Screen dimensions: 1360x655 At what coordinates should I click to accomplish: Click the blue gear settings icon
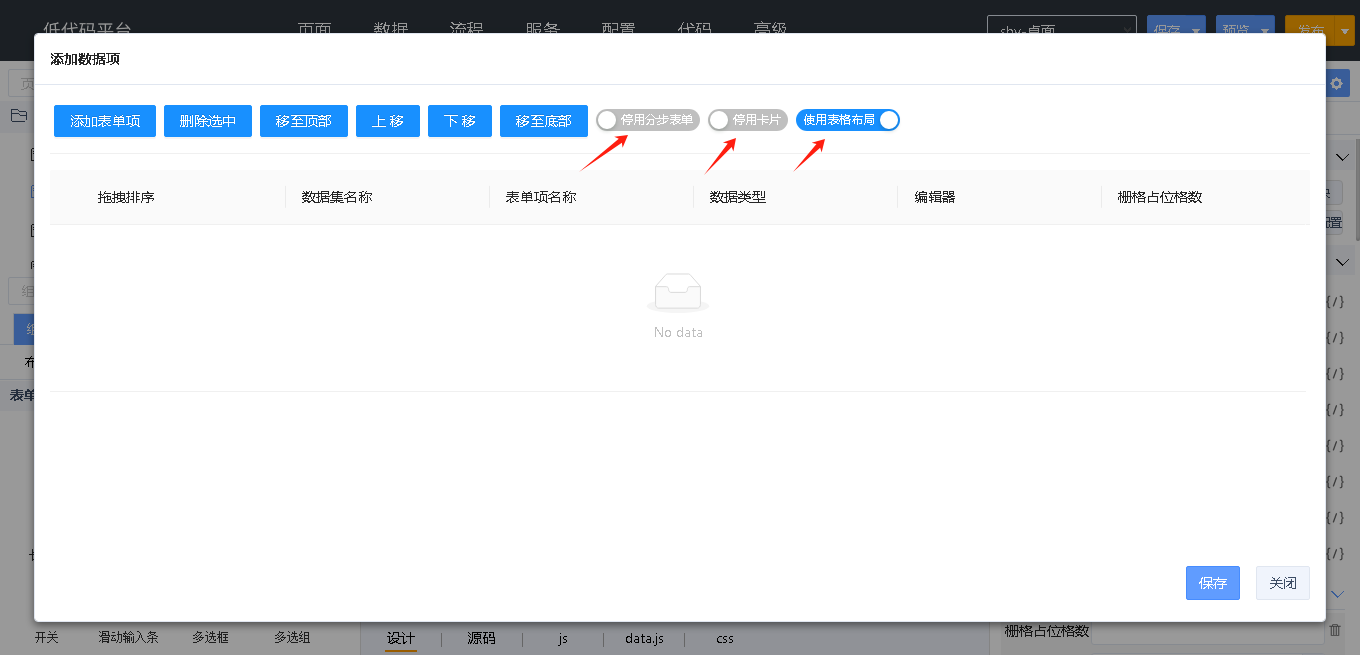click(x=1338, y=84)
